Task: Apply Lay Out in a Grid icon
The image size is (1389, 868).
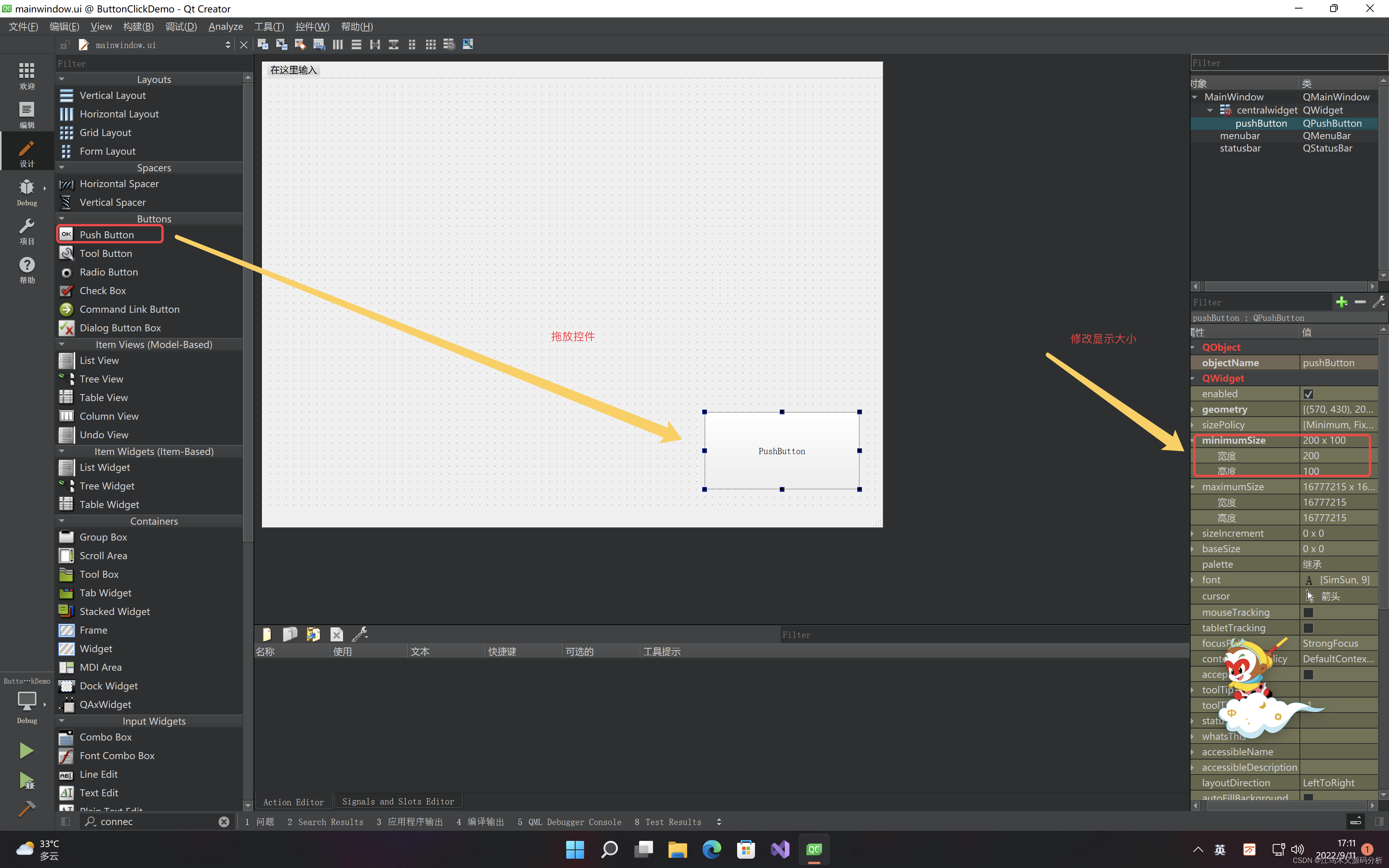Action: click(x=431, y=44)
